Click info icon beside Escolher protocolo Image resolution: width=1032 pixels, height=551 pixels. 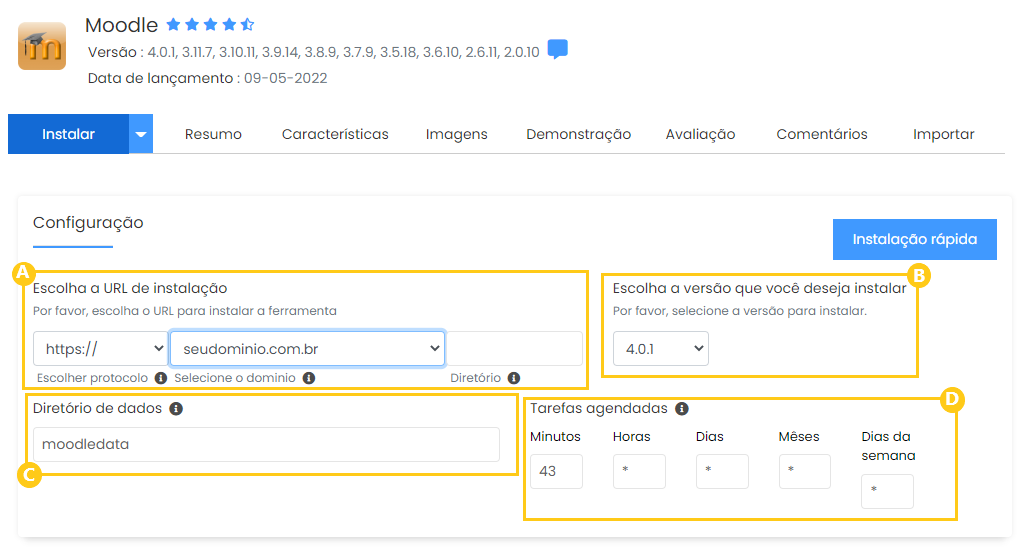[x=161, y=378]
